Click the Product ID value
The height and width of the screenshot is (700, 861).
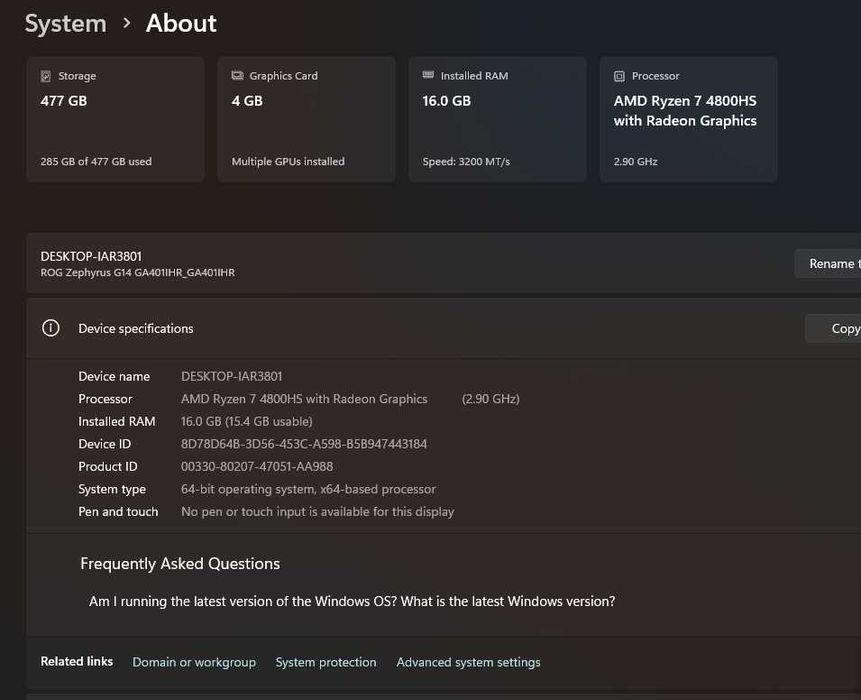click(x=257, y=466)
